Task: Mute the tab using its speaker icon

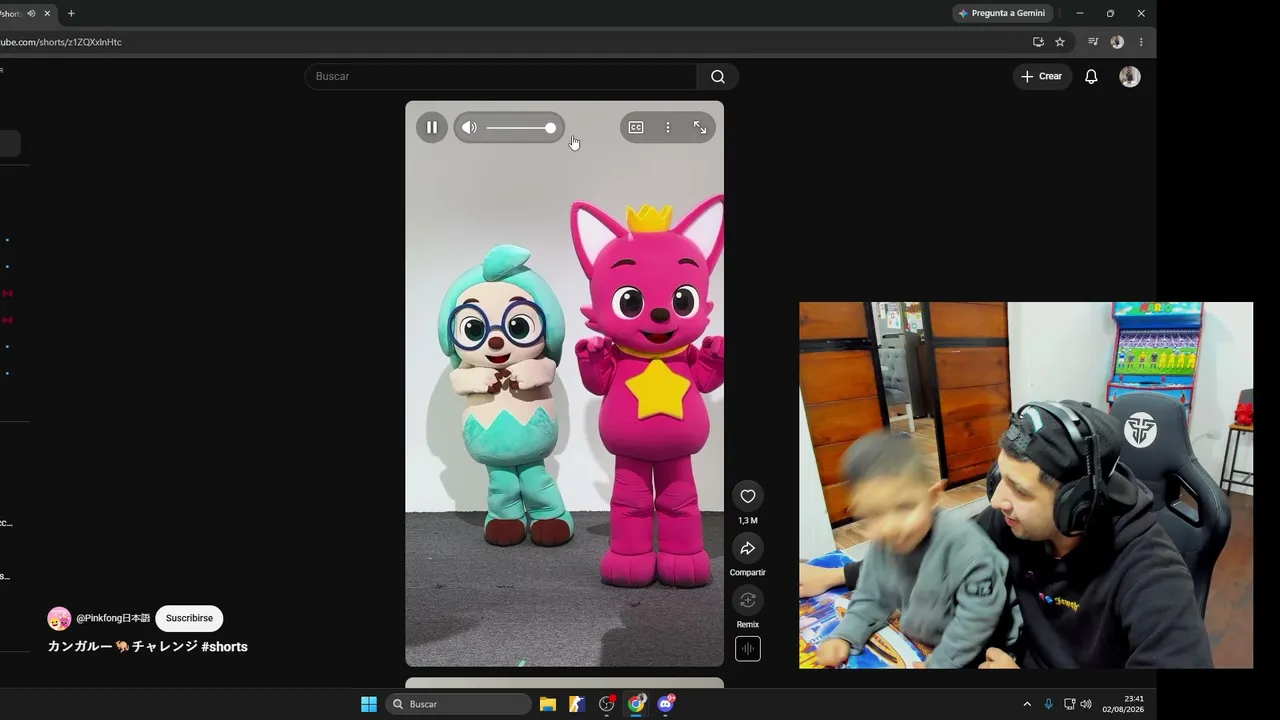Action: 31,13
